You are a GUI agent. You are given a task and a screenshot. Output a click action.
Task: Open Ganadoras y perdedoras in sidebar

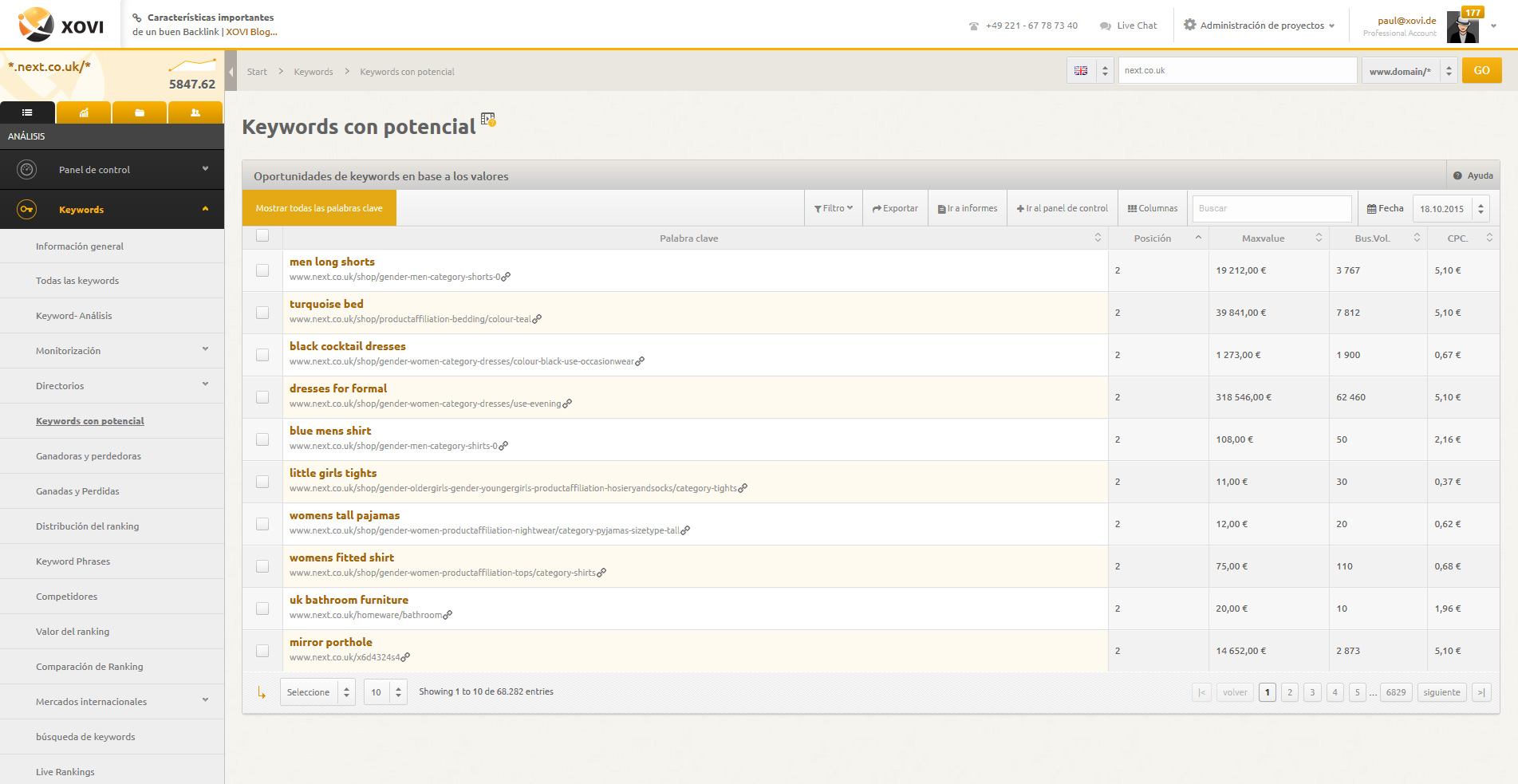click(89, 456)
